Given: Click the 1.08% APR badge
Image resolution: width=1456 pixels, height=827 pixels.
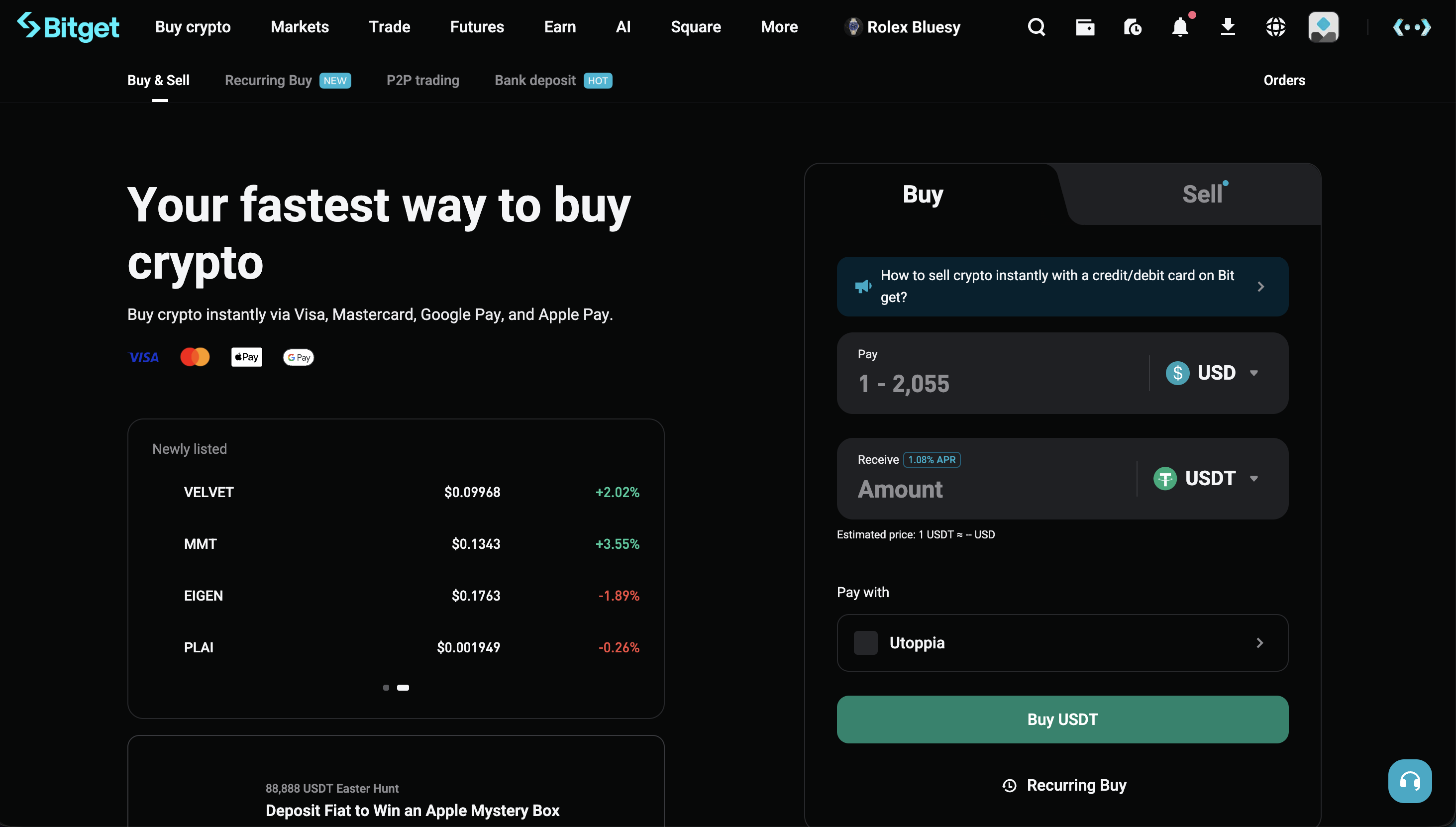Looking at the screenshot, I should 932,459.
